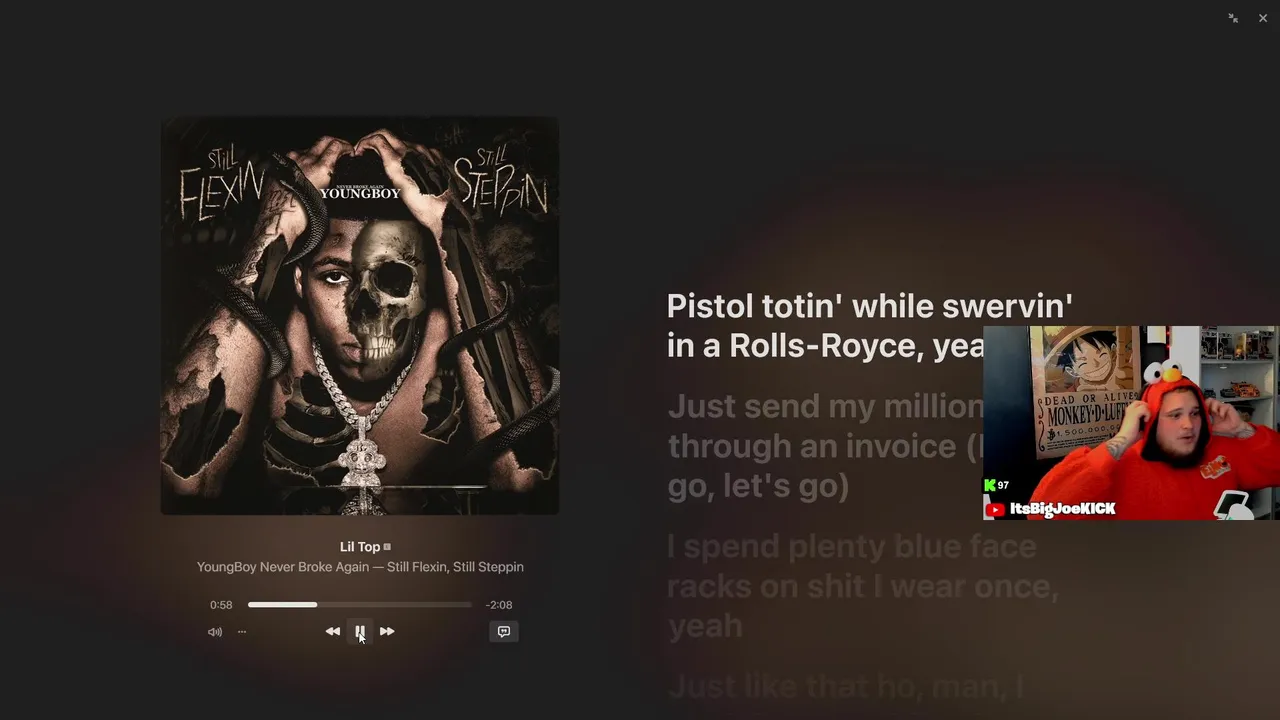Open the more options ellipsis menu
The image size is (1280, 720).
click(x=242, y=632)
